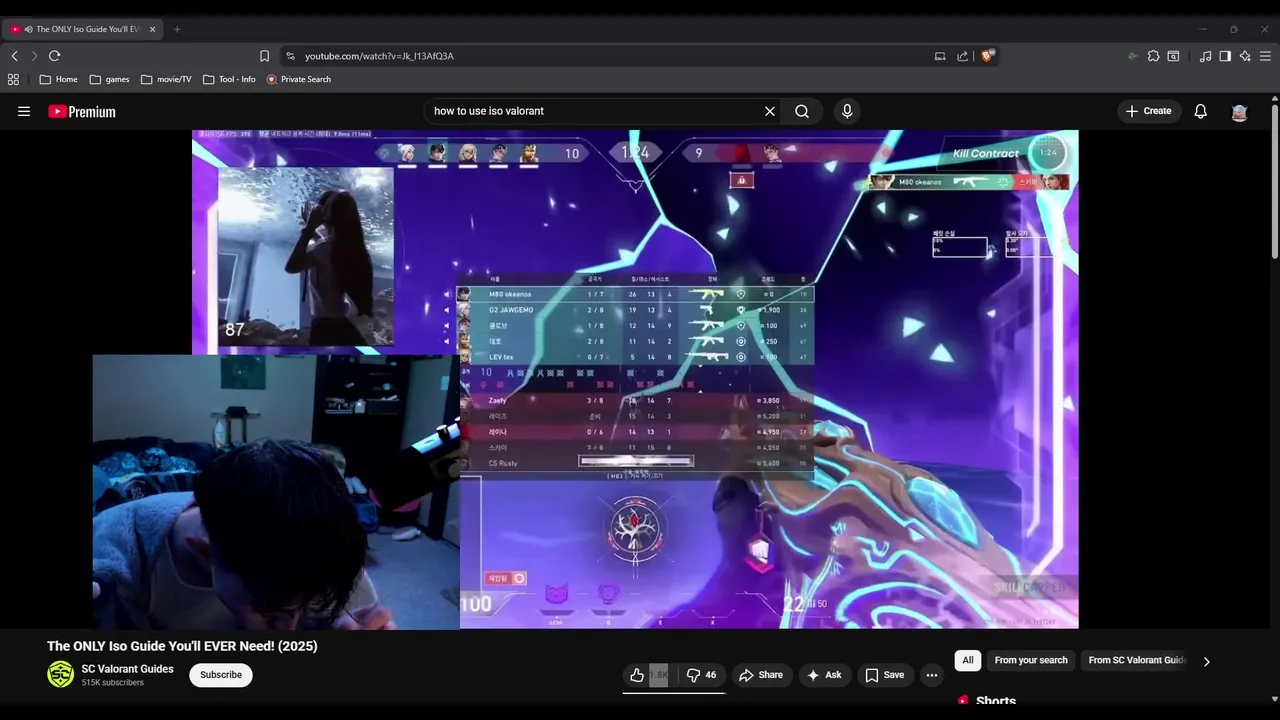Viewport: 1280px width, 720px height.
Task: Click the video player to pause
Action: (635, 380)
